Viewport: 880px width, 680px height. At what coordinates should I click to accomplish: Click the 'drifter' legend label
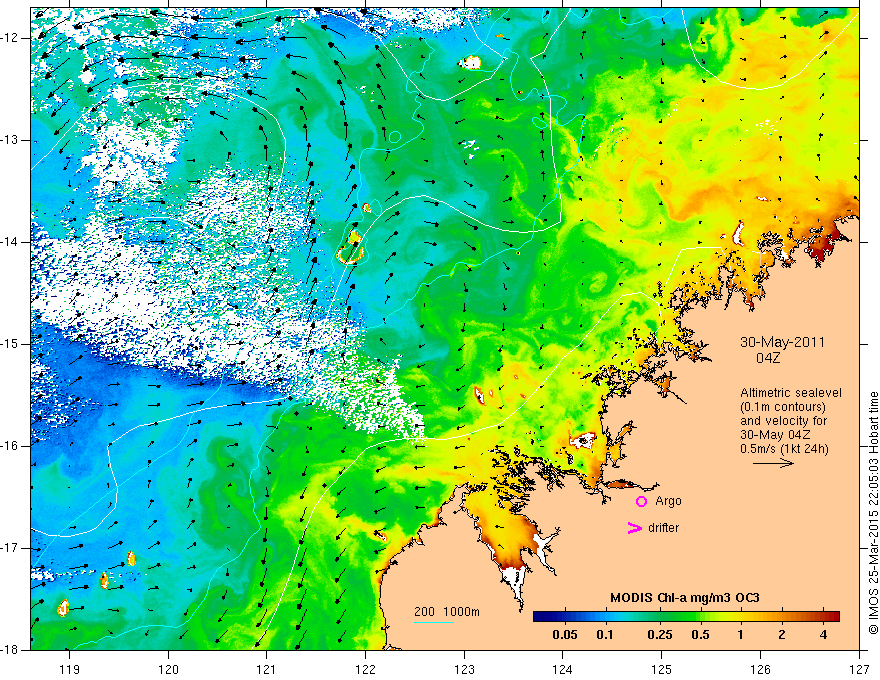663,528
